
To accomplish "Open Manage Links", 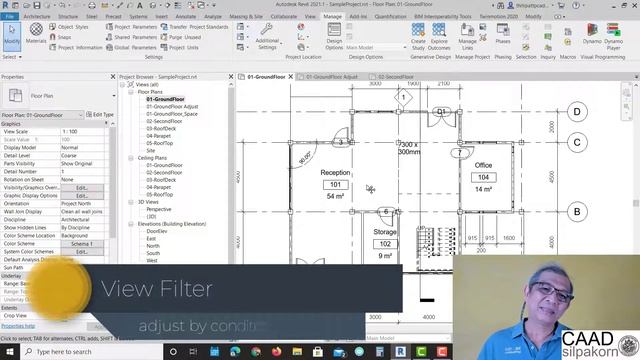I will (467, 36).
